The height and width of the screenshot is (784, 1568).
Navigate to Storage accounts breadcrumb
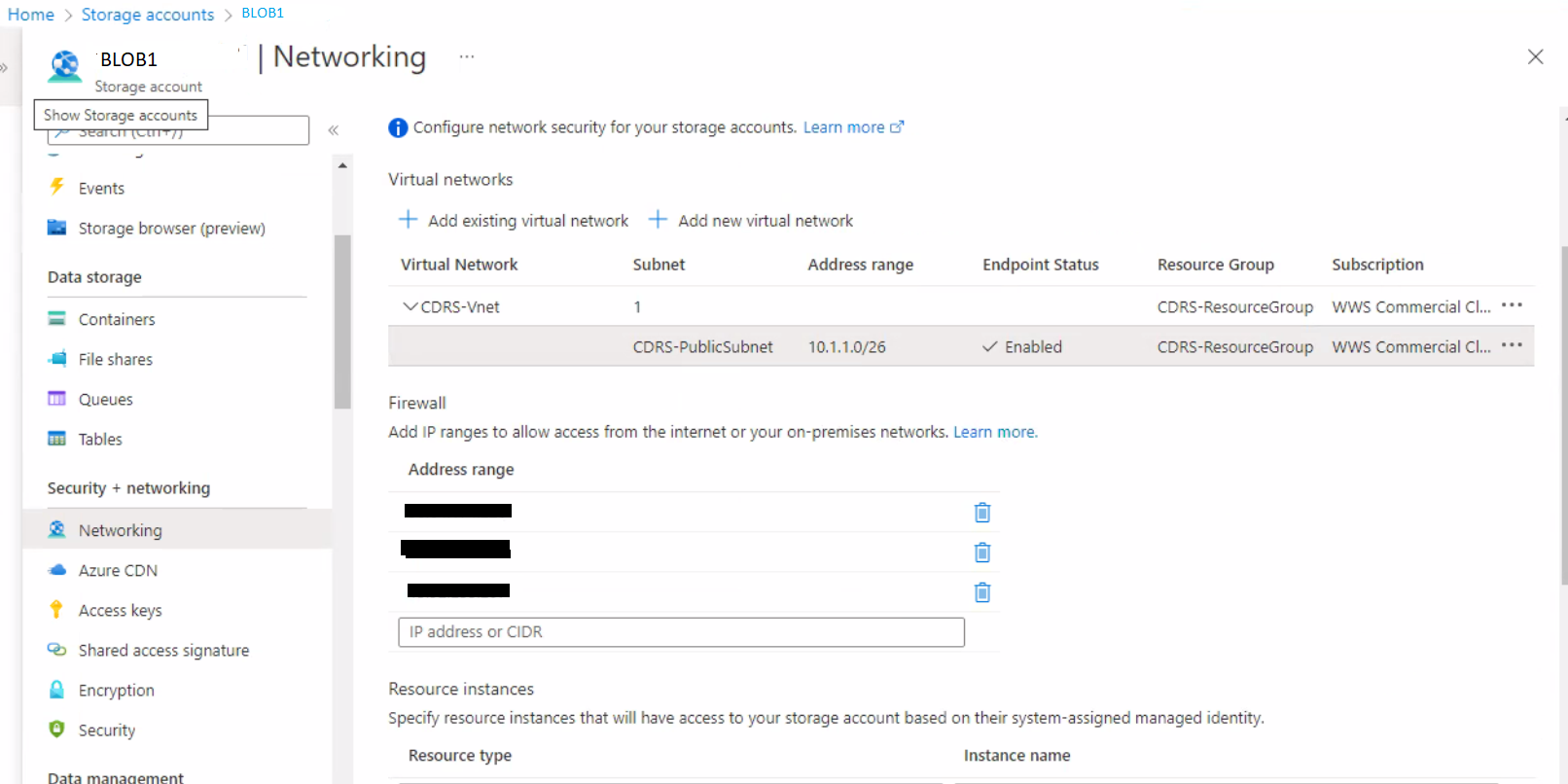(147, 15)
